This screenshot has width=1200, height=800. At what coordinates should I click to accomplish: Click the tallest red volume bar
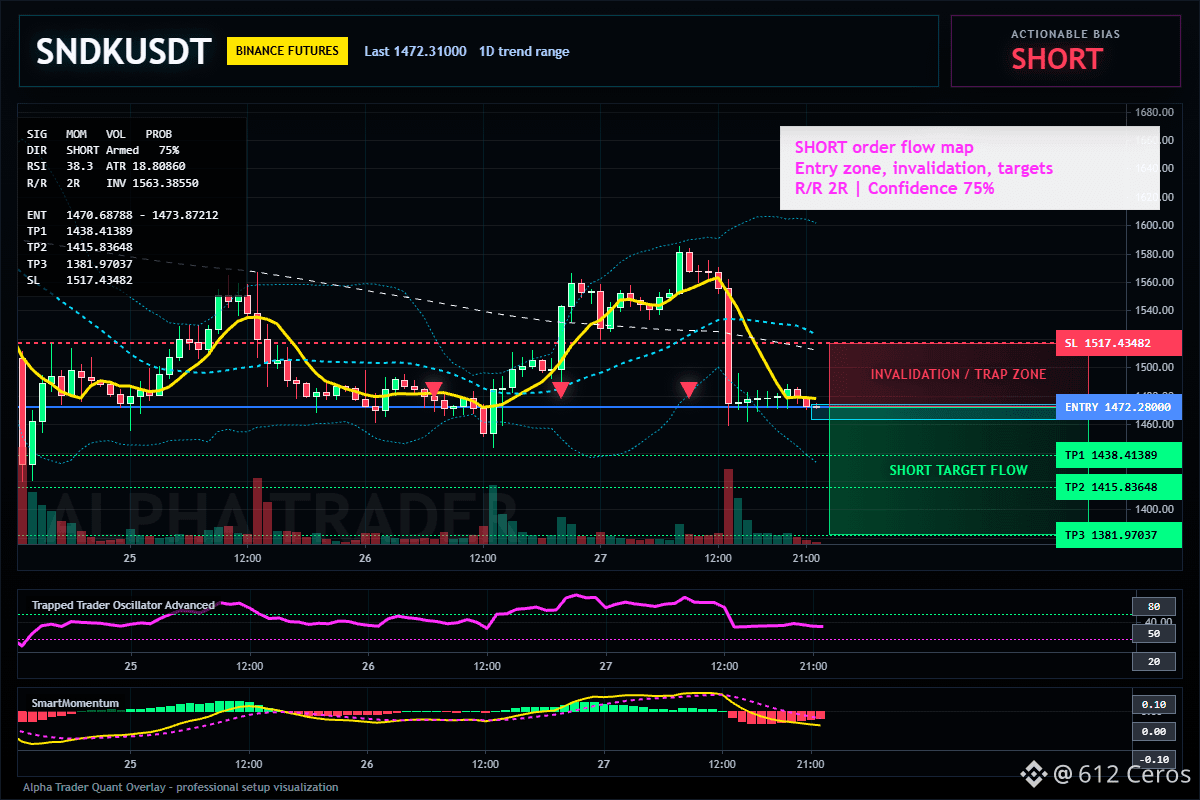point(728,506)
